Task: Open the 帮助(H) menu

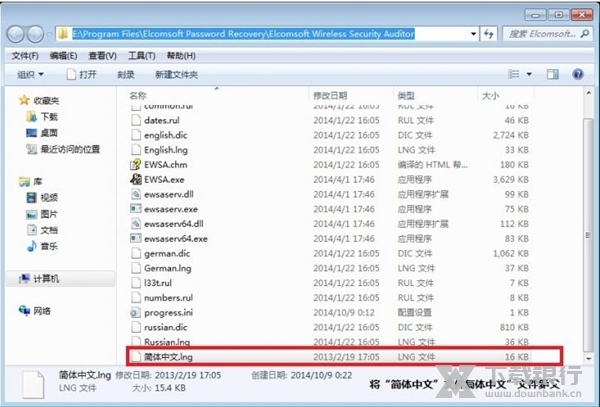Action: pos(181,56)
